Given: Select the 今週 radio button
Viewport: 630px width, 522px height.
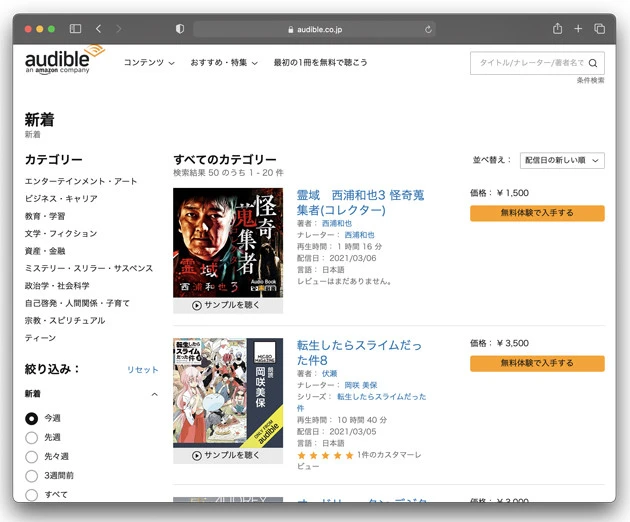Looking at the screenshot, I should [32, 419].
